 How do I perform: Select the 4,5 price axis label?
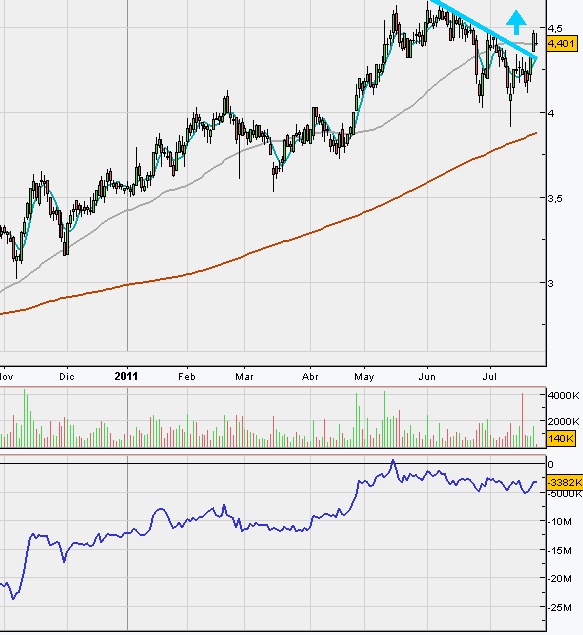(555, 28)
